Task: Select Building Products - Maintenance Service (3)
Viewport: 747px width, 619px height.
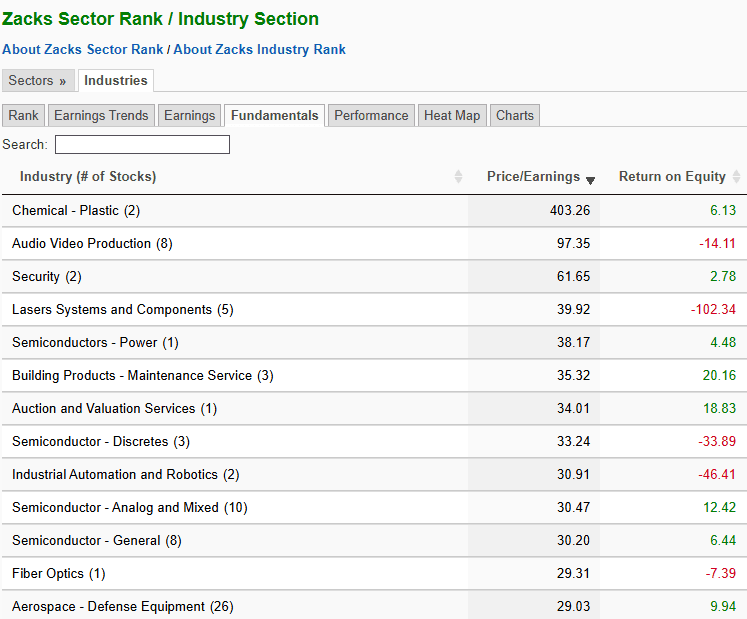Action: (143, 375)
